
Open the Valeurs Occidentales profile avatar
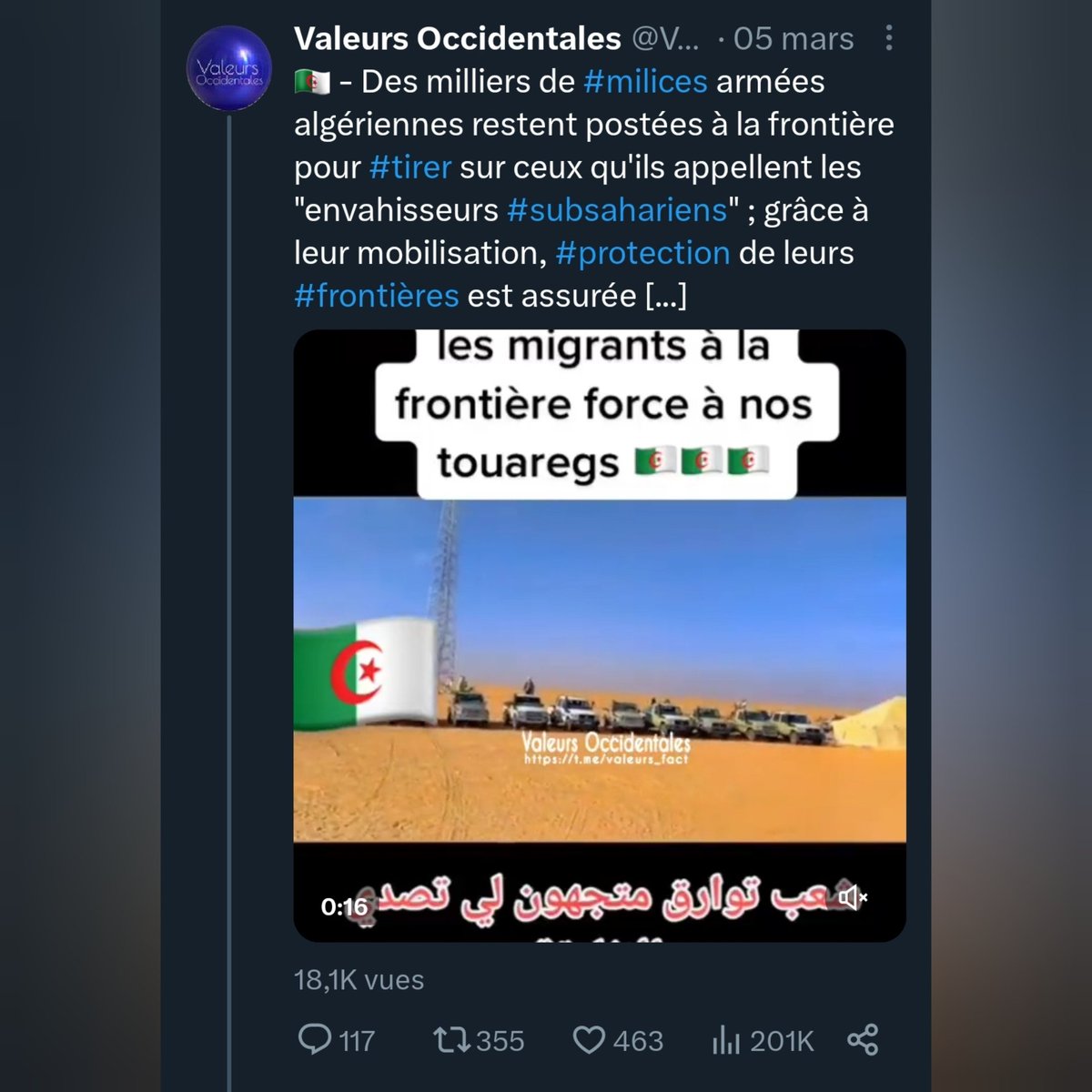click(x=228, y=67)
